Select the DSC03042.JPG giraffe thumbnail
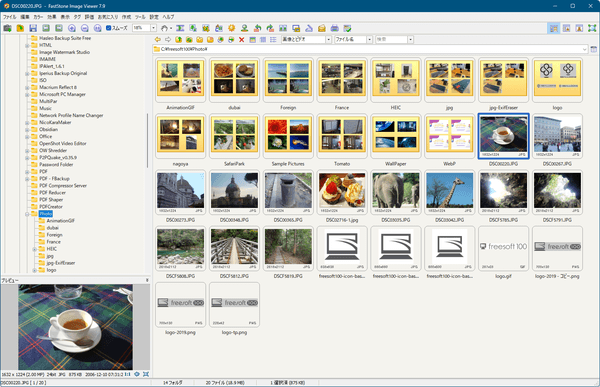Image resolution: width=600 pixels, height=387 pixels. (449, 192)
